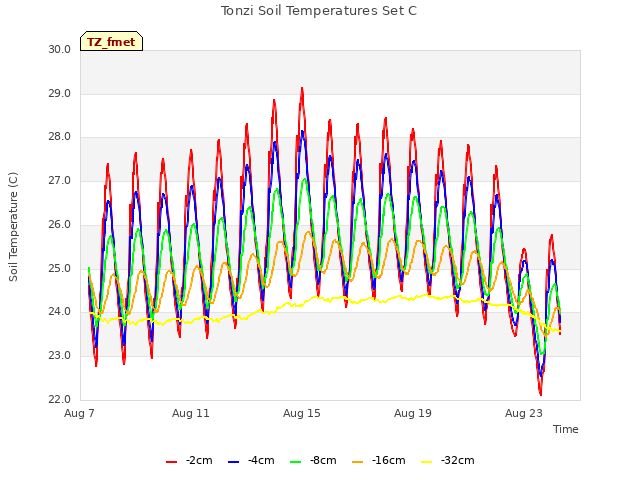Click the TZ_fmet annotation box

click(111, 41)
